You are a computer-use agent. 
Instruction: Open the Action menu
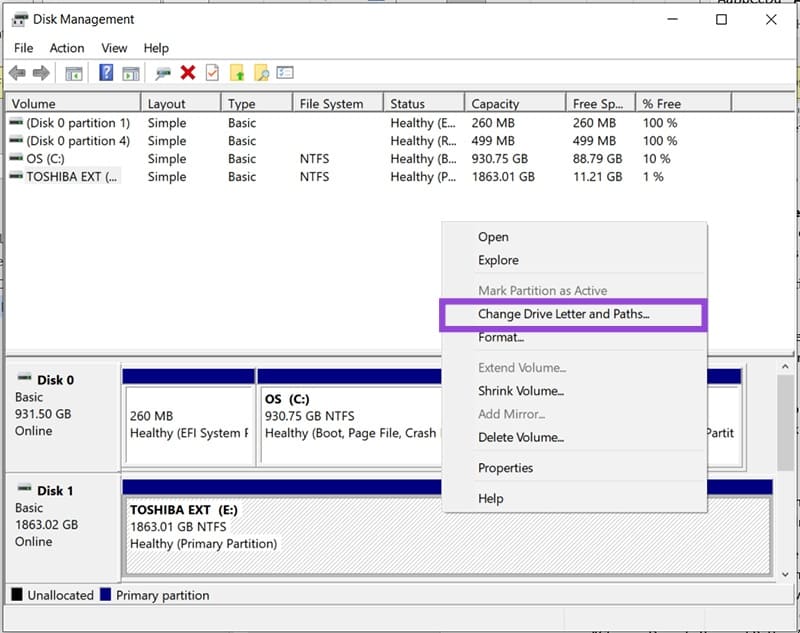pos(67,47)
